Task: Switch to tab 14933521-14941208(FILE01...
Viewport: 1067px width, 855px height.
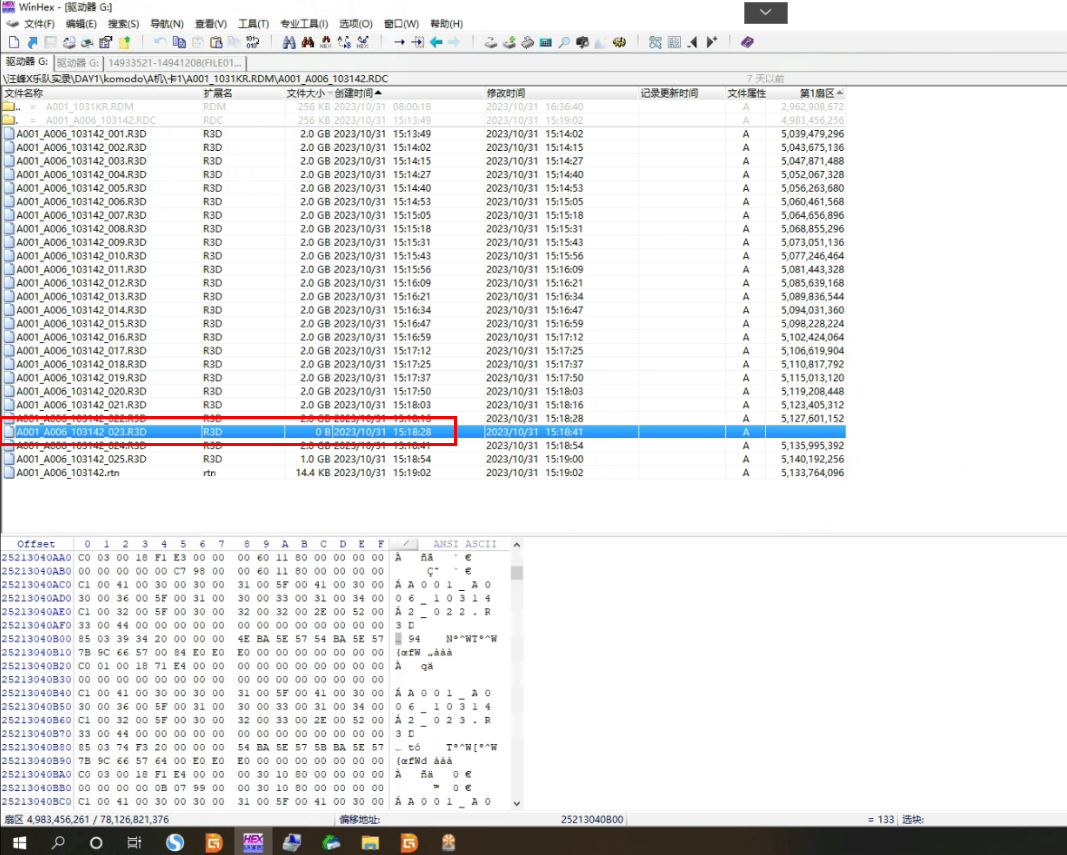Action: (175, 63)
